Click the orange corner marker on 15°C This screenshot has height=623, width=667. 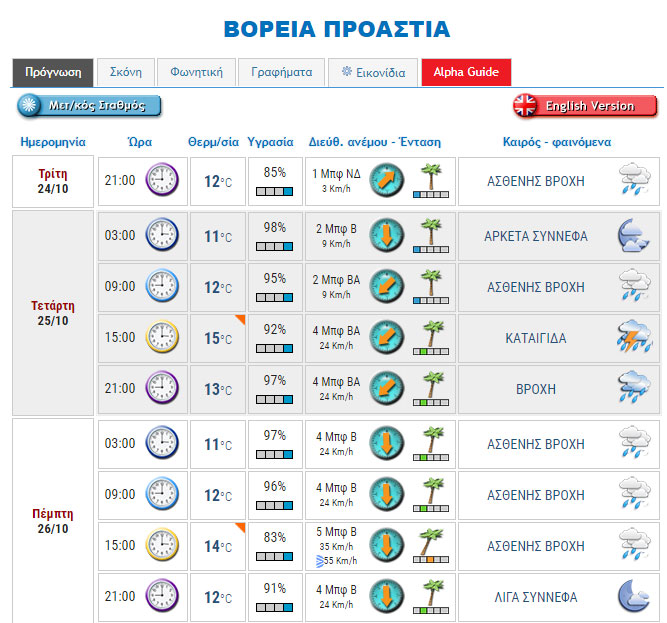[239, 319]
